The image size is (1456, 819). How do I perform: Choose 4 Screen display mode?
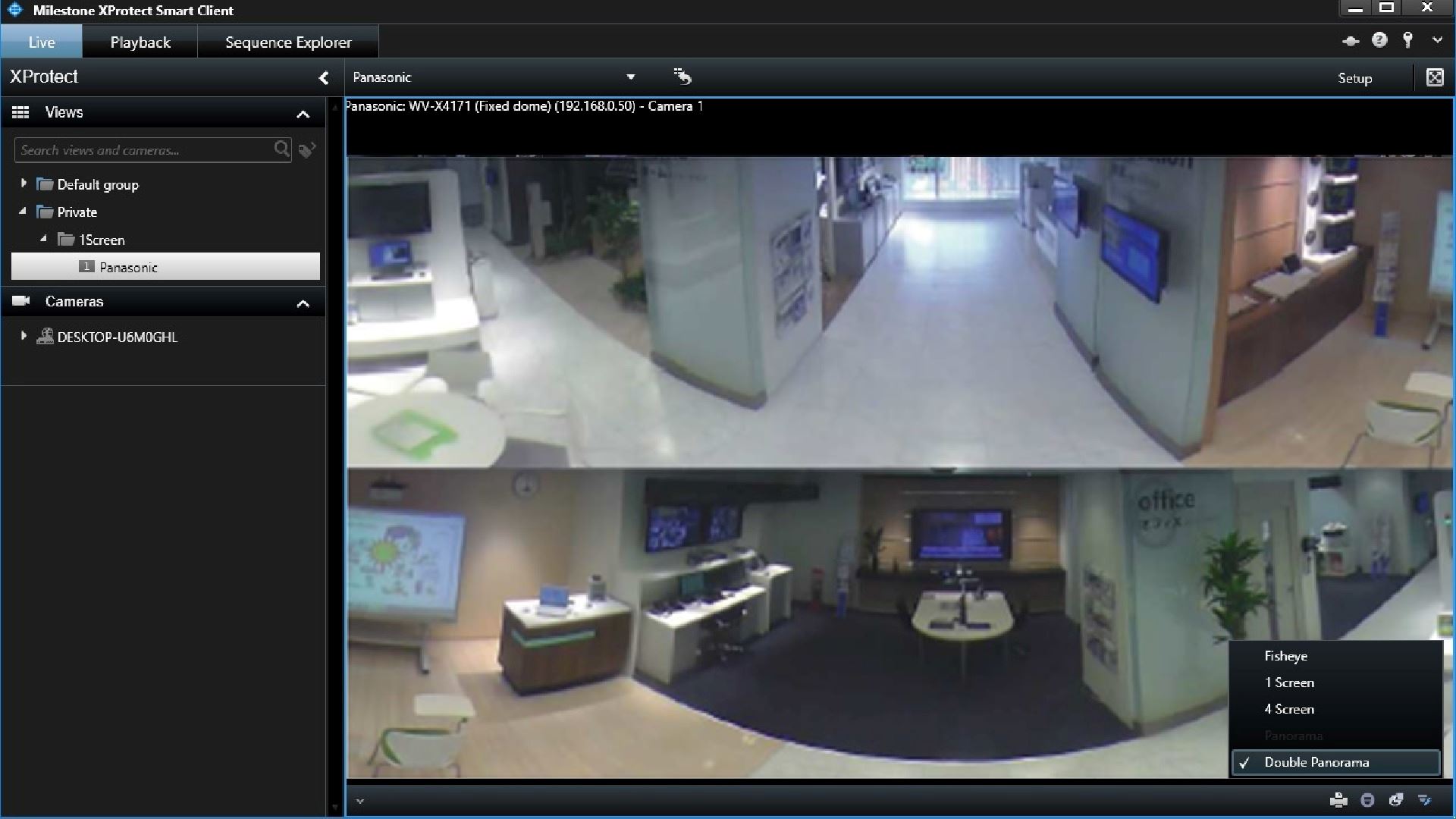tap(1289, 709)
